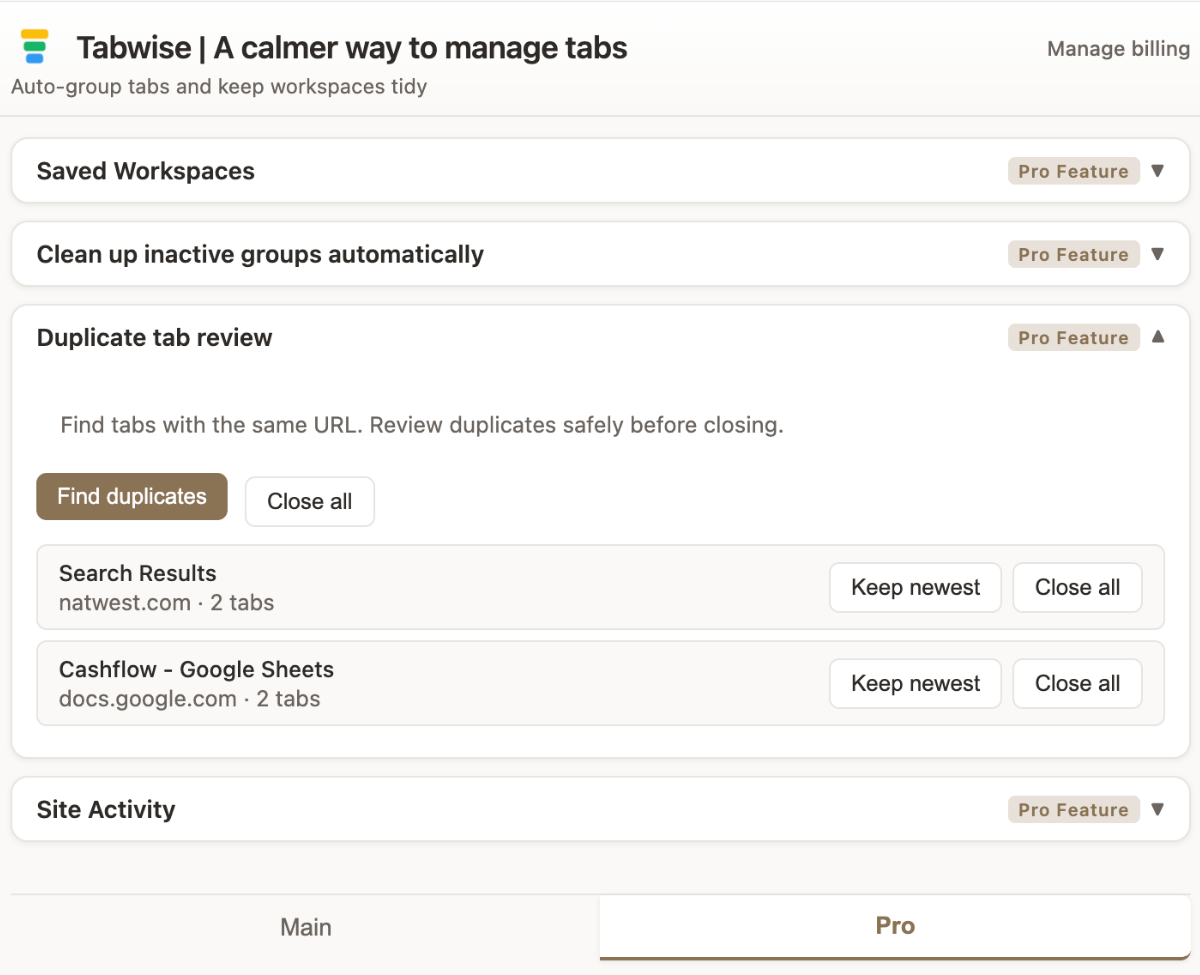The width and height of the screenshot is (1200, 975).
Task: Click the Find duplicates button
Action: coord(132,497)
